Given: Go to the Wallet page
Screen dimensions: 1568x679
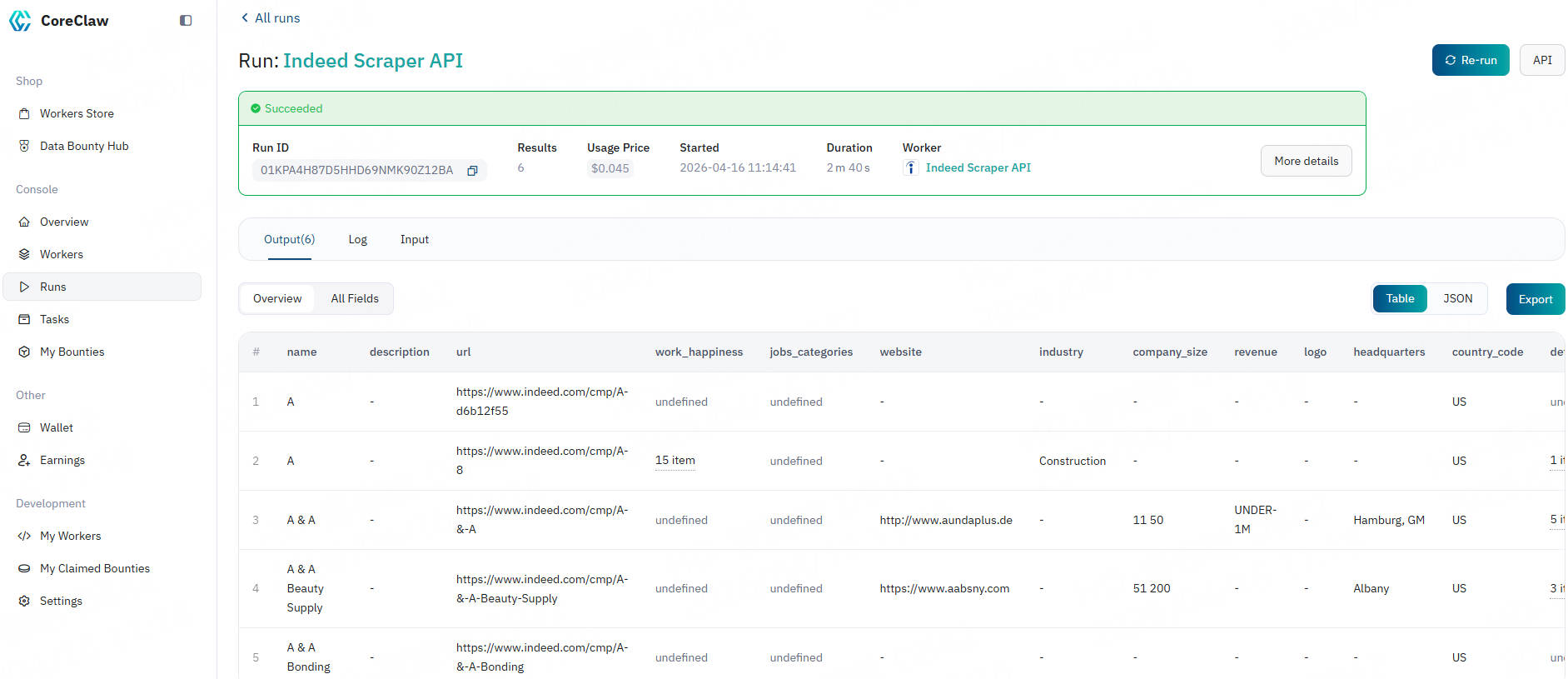Looking at the screenshot, I should [57, 427].
